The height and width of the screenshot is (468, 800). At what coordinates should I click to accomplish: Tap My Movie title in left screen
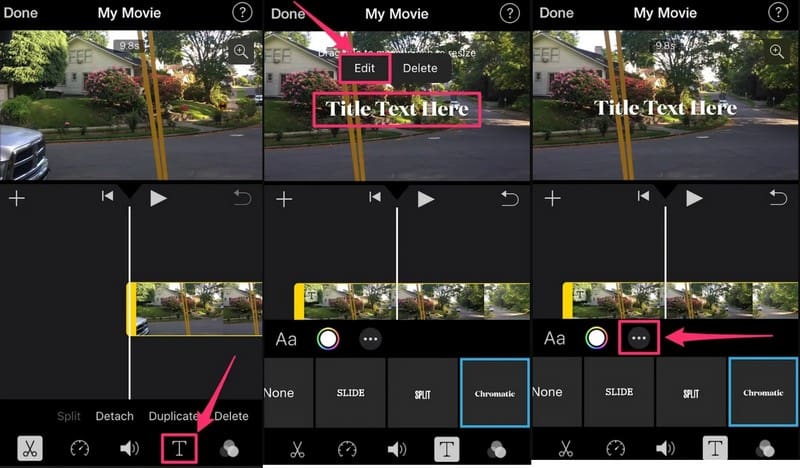[x=129, y=13]
